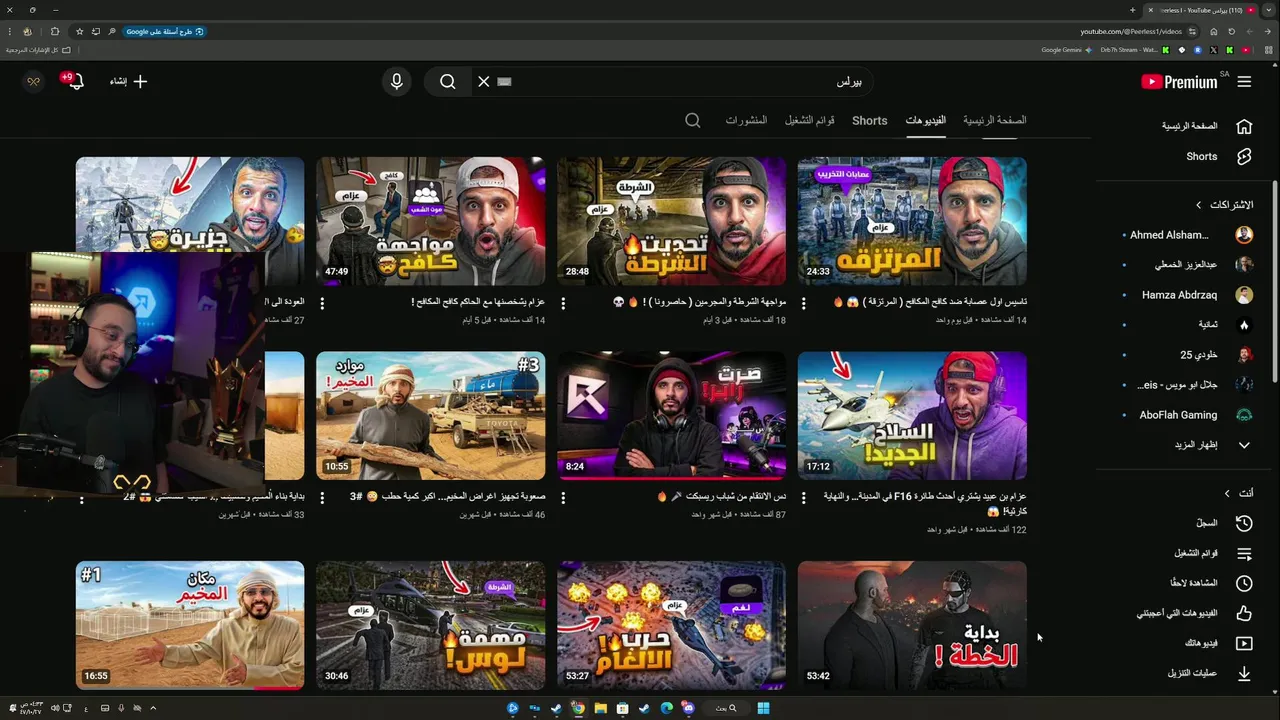Expand the You (أنت) section arrow
Image resolution: width=1280 pixels, height=720 pixels.
1227,493
